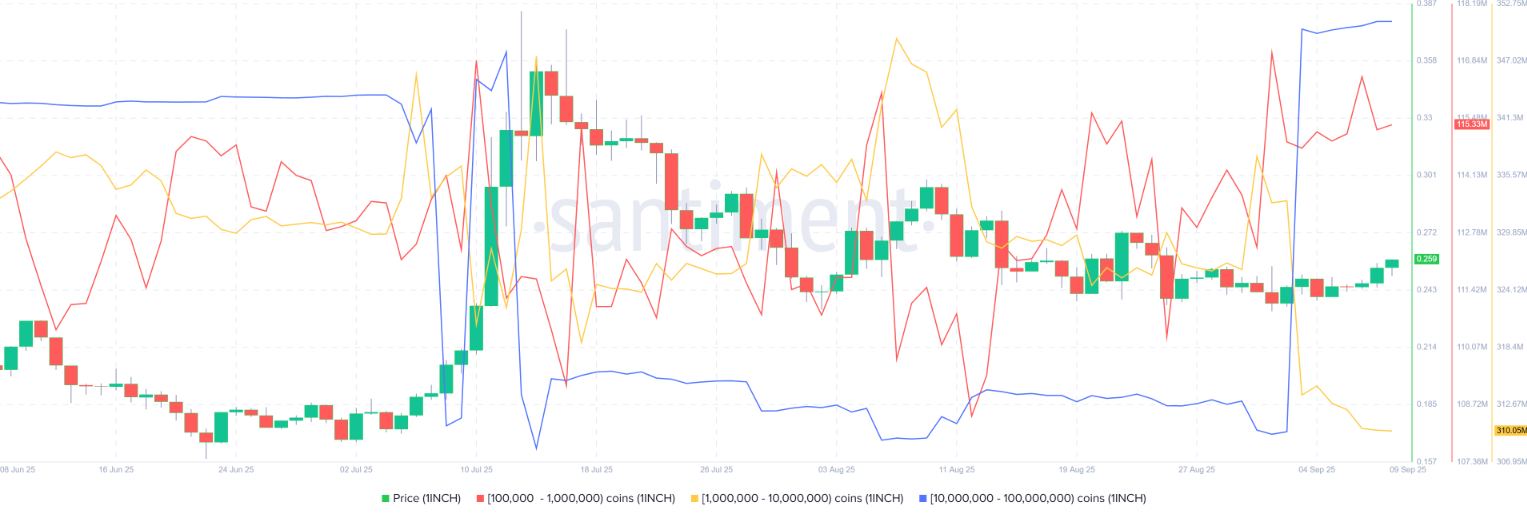Click the 24 Jun 25 date label
Viewport: 1527px width, 516px height.
click(236, 468)
